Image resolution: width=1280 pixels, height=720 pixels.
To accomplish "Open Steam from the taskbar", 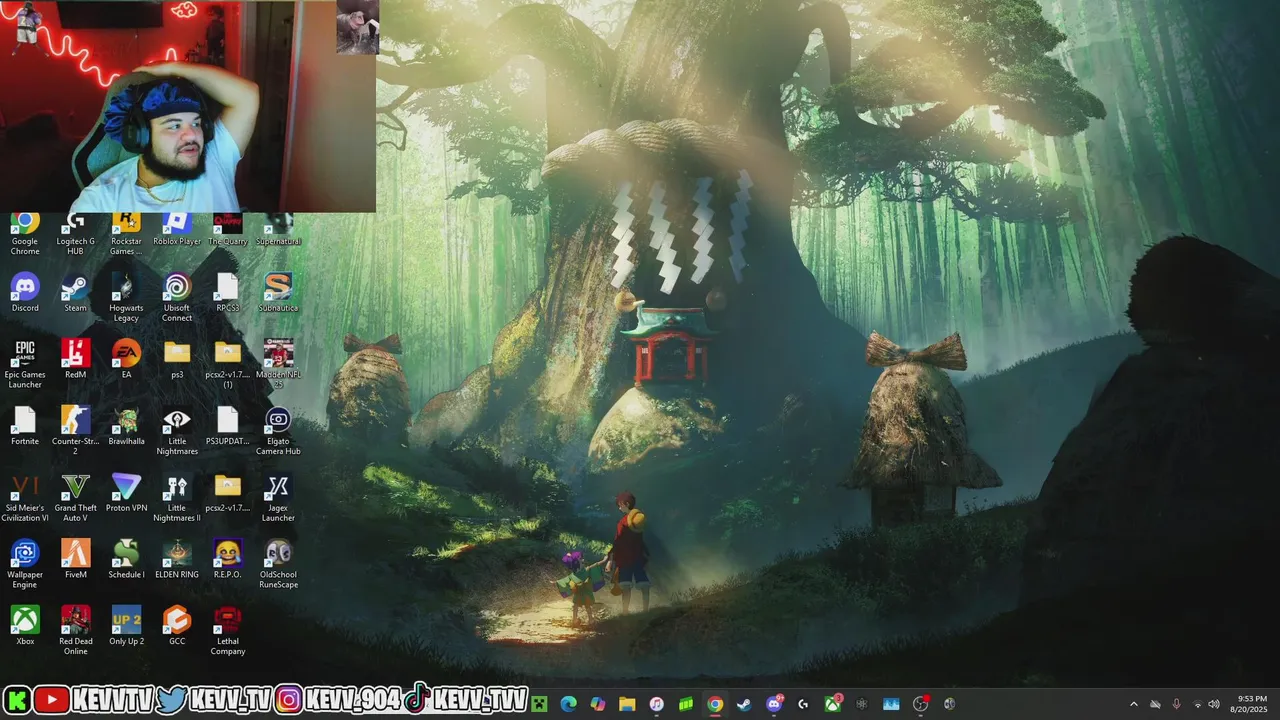I will (x=744, y=704).
